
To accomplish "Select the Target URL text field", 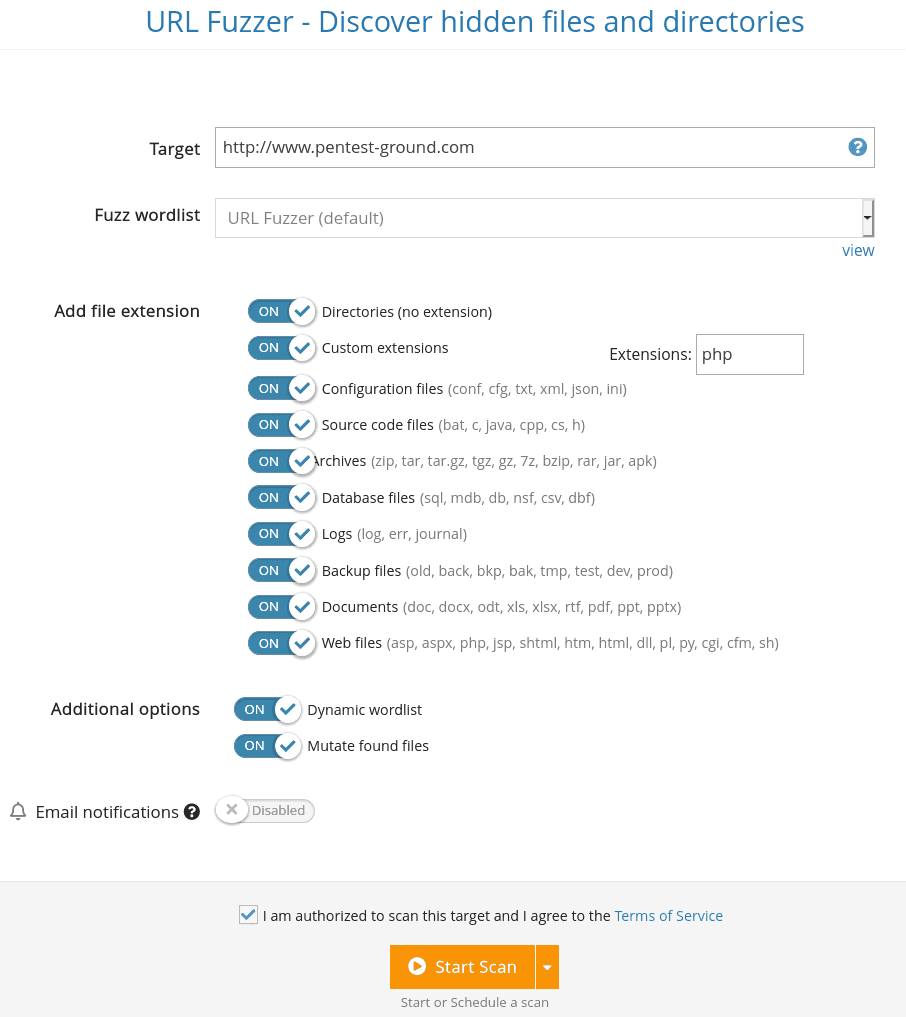I will (545, 147).
